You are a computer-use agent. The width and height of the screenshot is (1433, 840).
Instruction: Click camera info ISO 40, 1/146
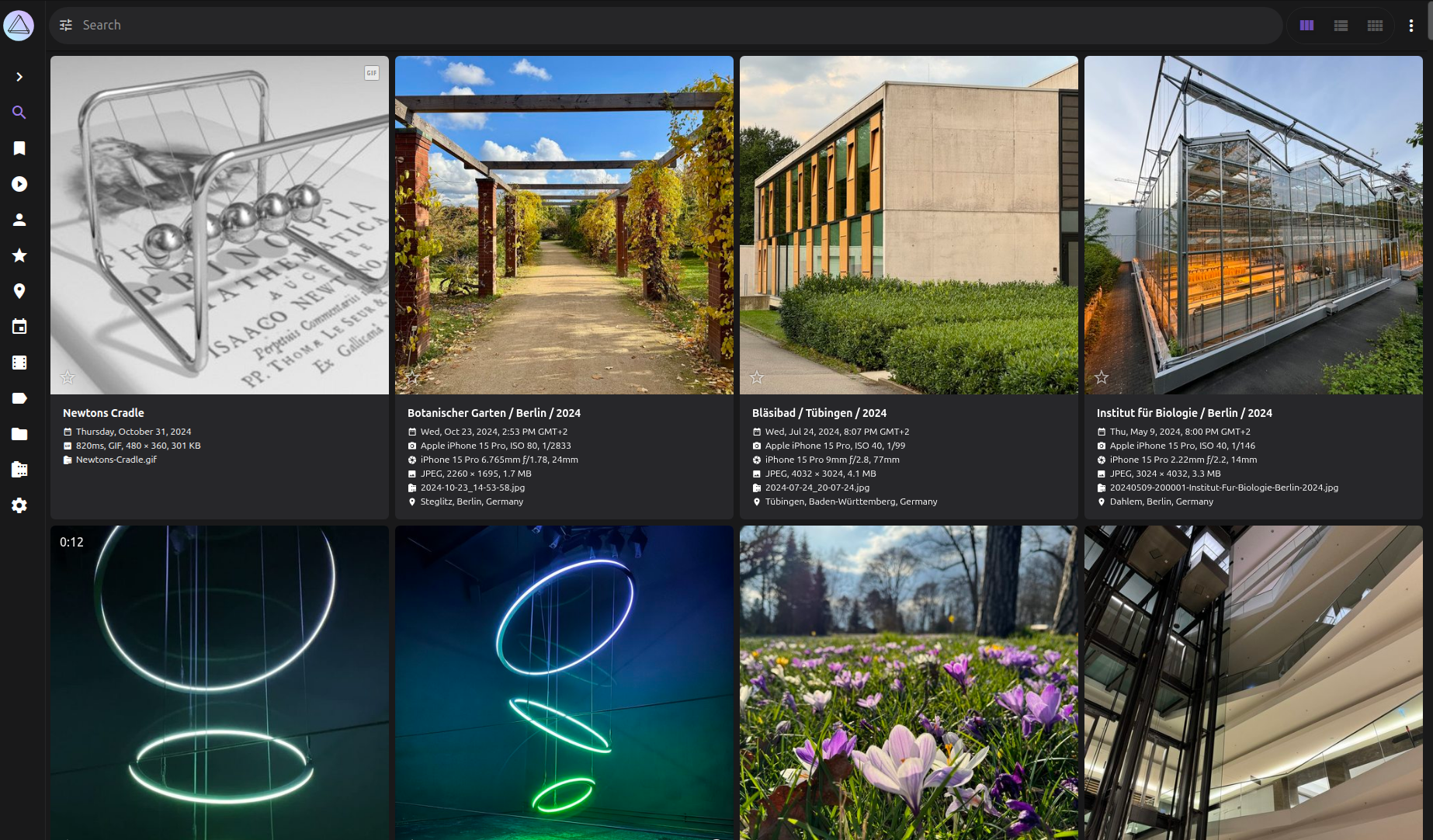(x=1182, y=446)
